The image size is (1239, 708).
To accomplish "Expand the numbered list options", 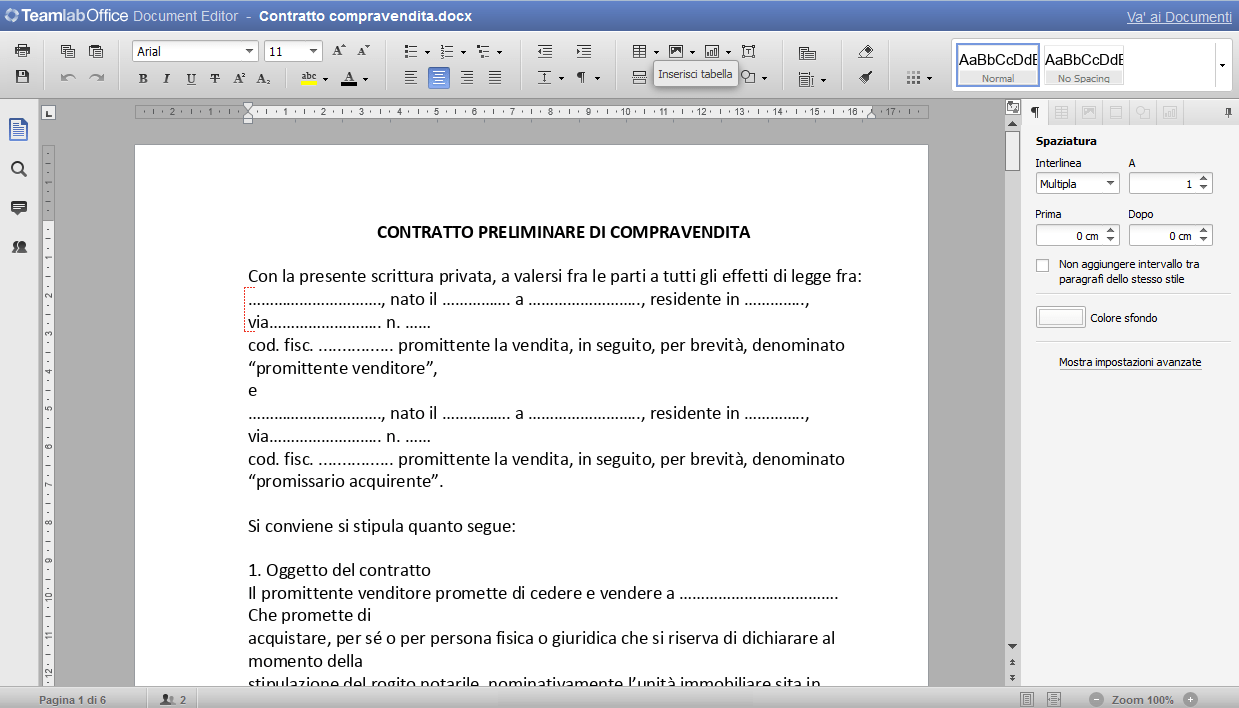I will click(x=463, y=52).
